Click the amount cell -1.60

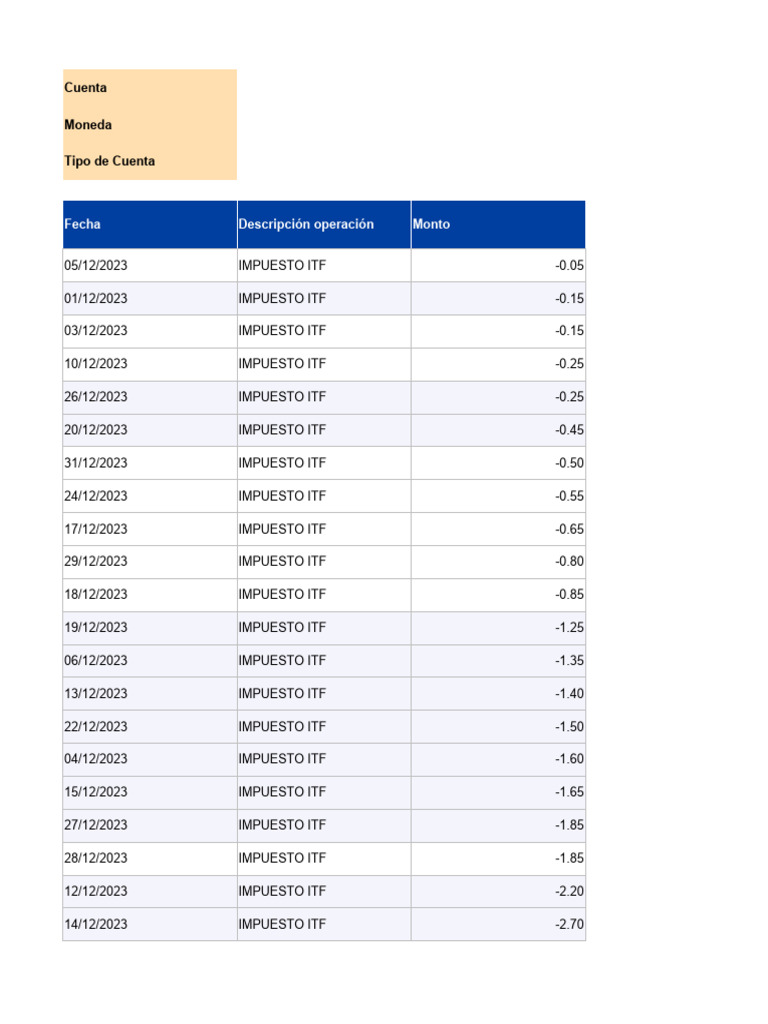(x=569, y=759)
